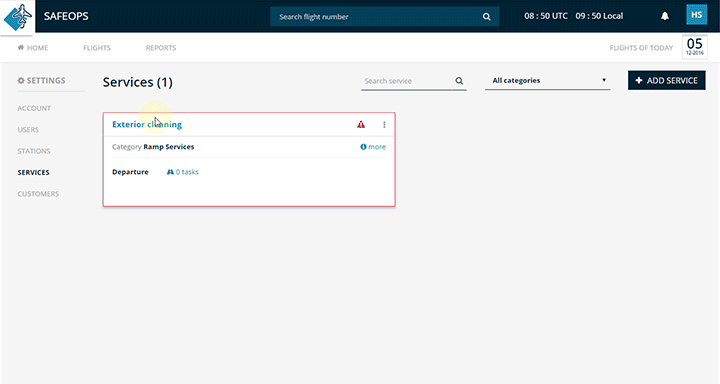The width and height of the screenshot is (720, 384).
Task: Expand the All categories dropdown
Action: pos(548,80)
